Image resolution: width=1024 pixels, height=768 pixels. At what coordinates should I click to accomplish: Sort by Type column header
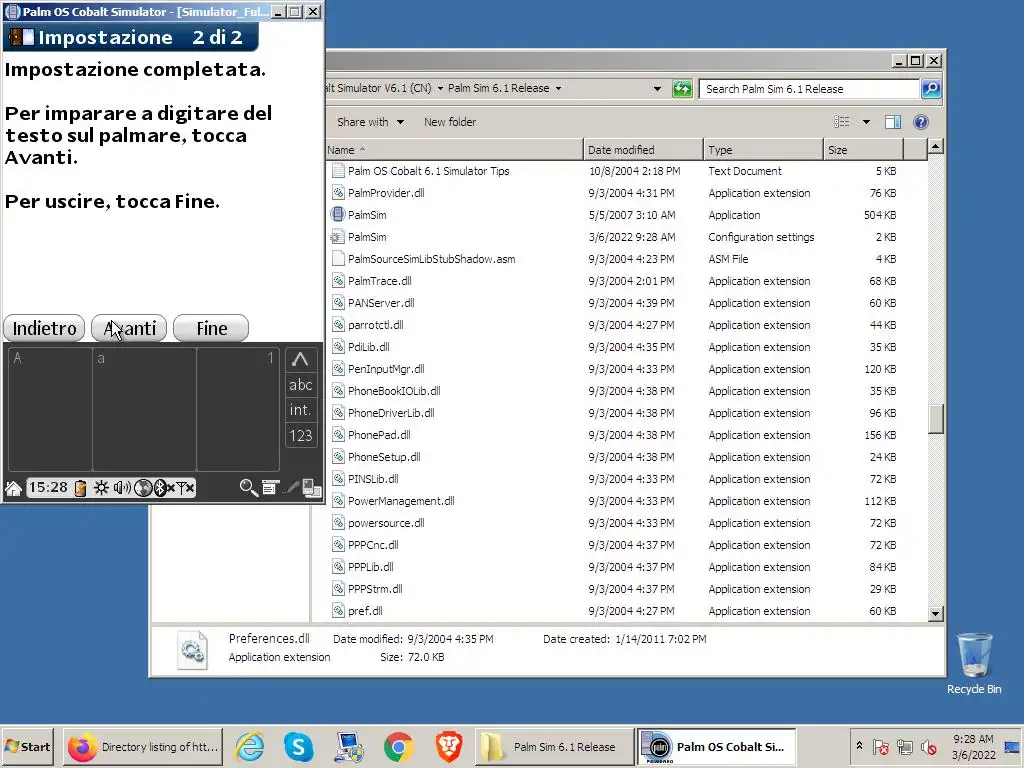[x=763, y=150]
